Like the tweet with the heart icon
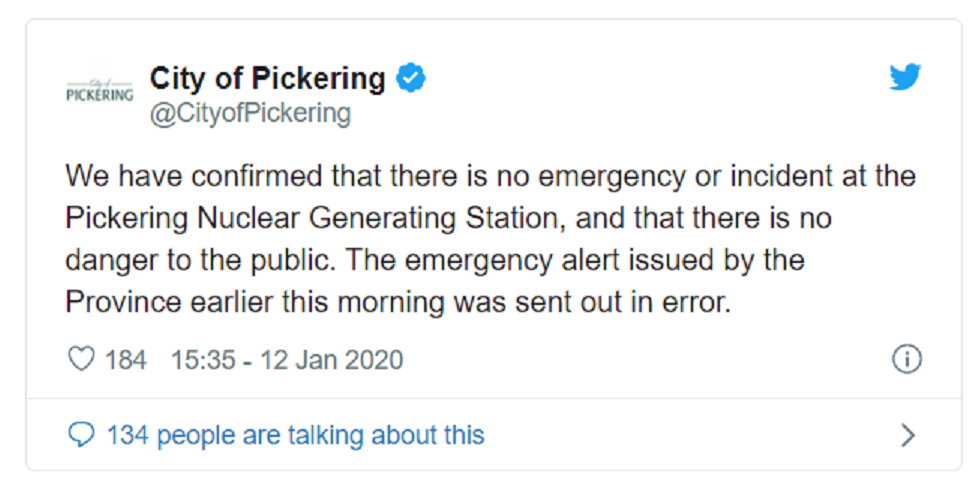This screenshot has height=489, width=979. pos(80,359)
